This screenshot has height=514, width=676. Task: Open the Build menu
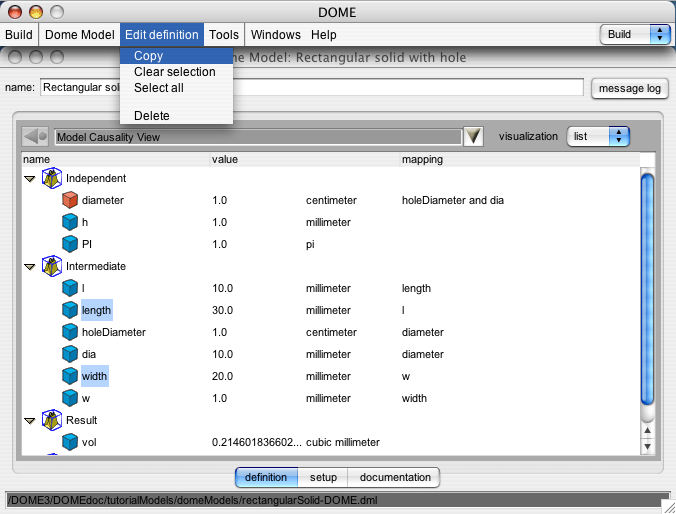pos(19,34)
